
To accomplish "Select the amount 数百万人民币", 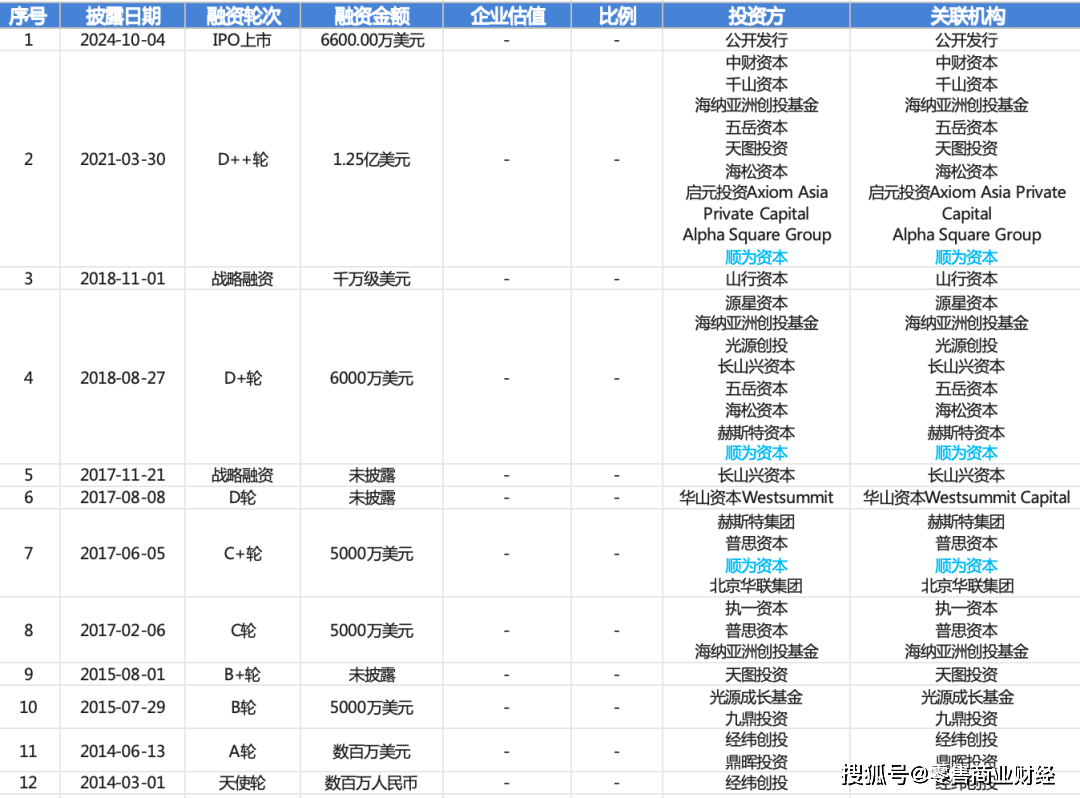I will 371,783.
